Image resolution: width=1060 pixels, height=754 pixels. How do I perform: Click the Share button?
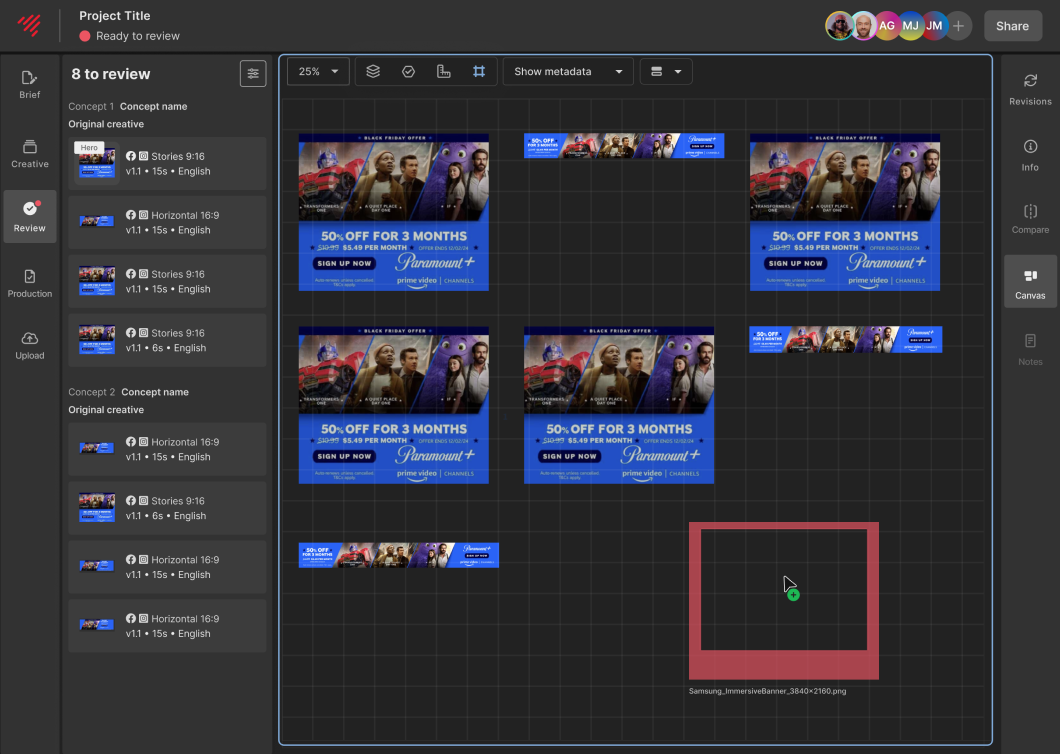(1012, 26)
